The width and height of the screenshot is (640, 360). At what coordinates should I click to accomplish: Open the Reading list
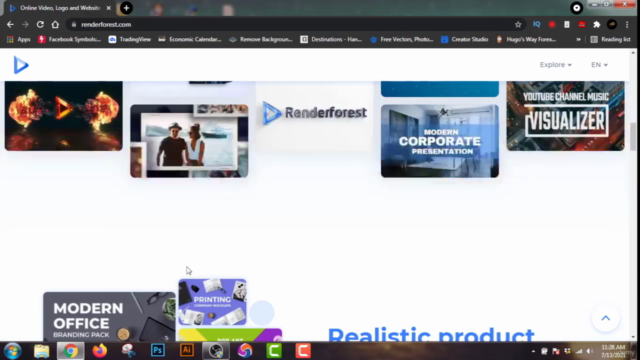(x=611, y=39)
